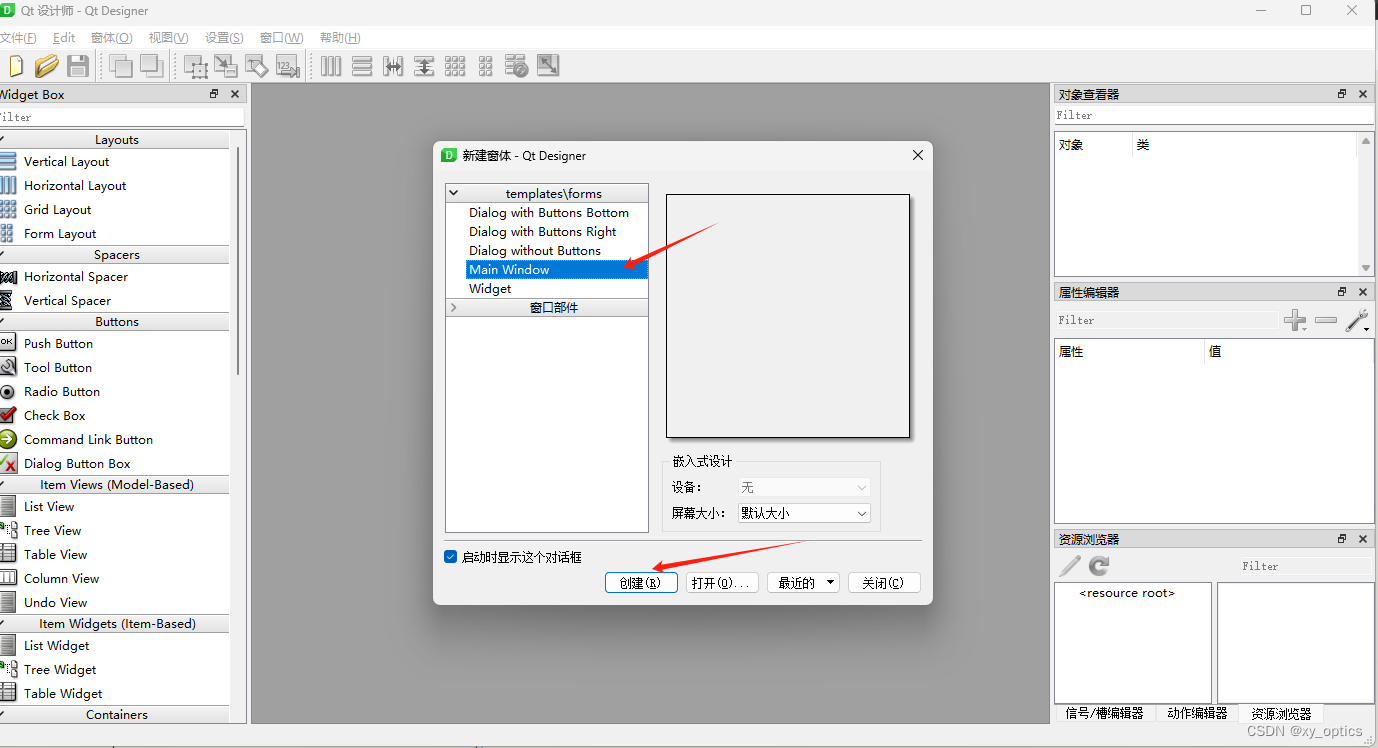Collapse the templates\forms tree section
This screenshot has width=1378, height=748.
click(x=454, y=193)
